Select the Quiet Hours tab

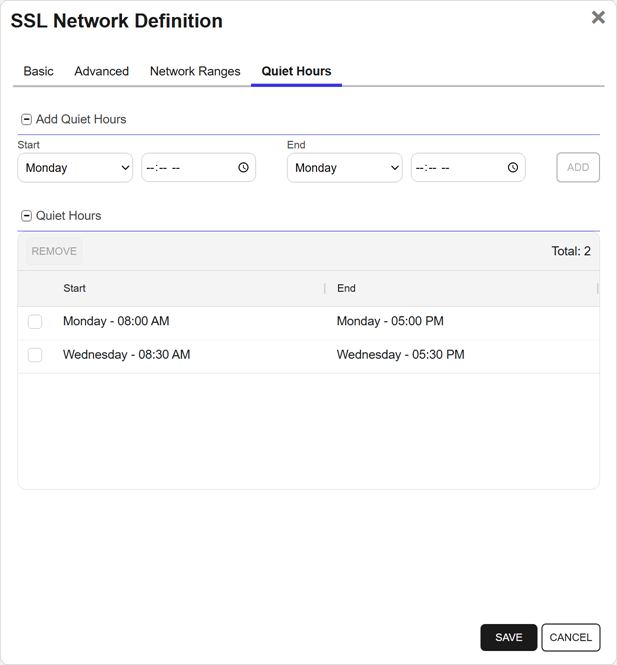click(296, 71)
